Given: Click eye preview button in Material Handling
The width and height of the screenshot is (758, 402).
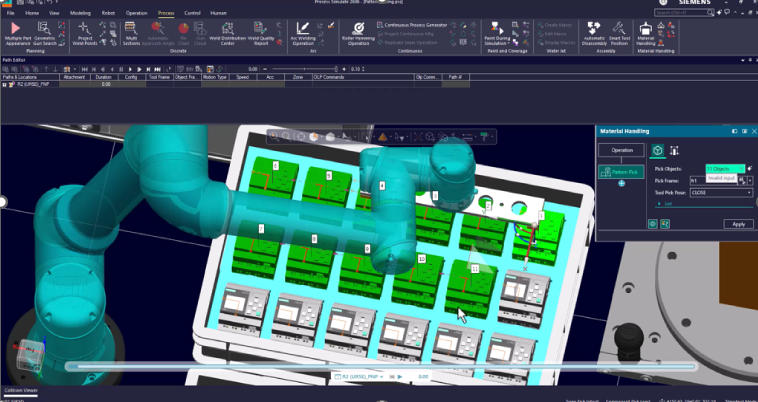Looking at the screenshot, I should pos(653,224).
